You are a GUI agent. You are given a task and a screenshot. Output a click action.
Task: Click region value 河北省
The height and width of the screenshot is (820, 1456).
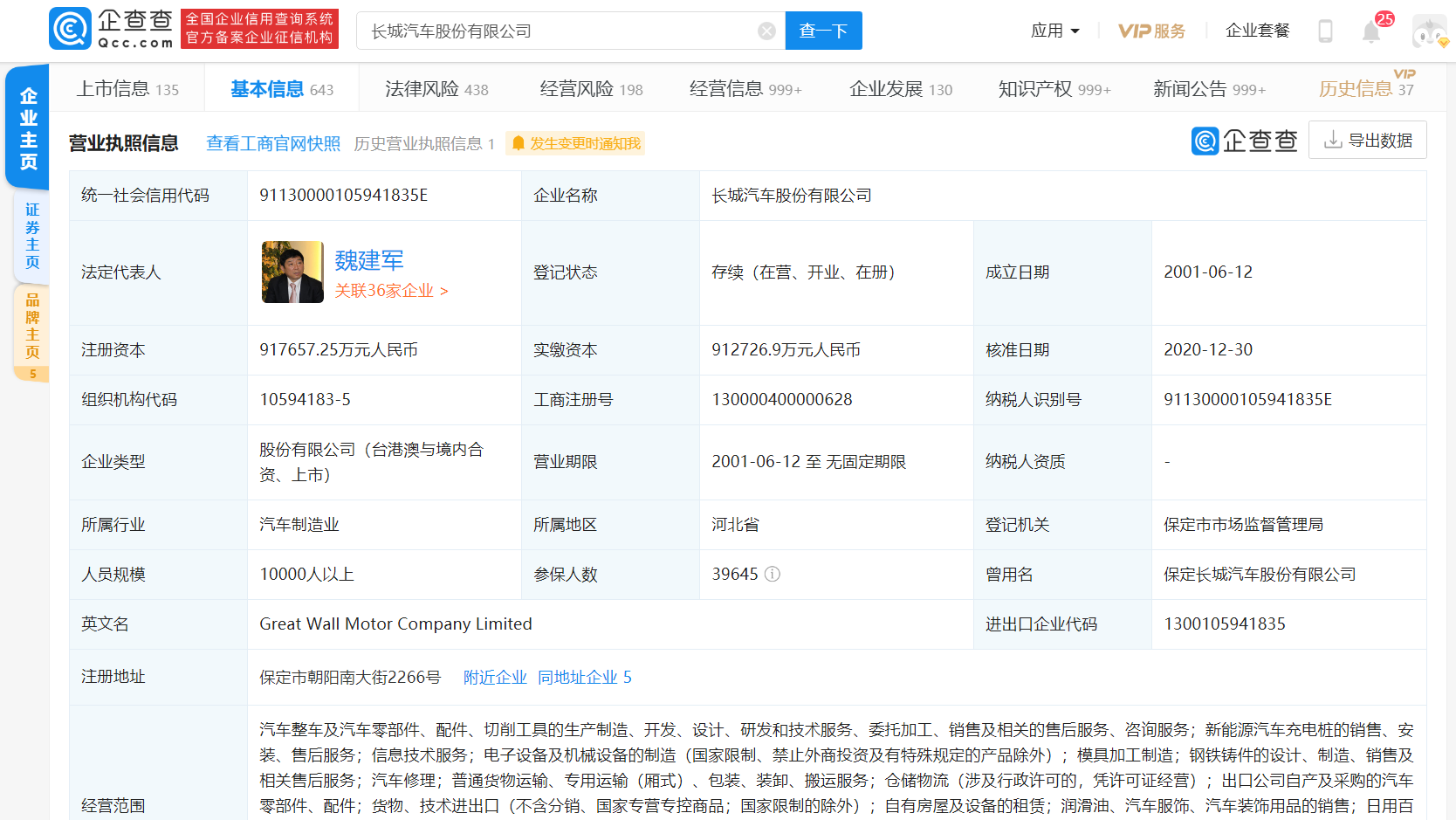click(x=735, y=525)
